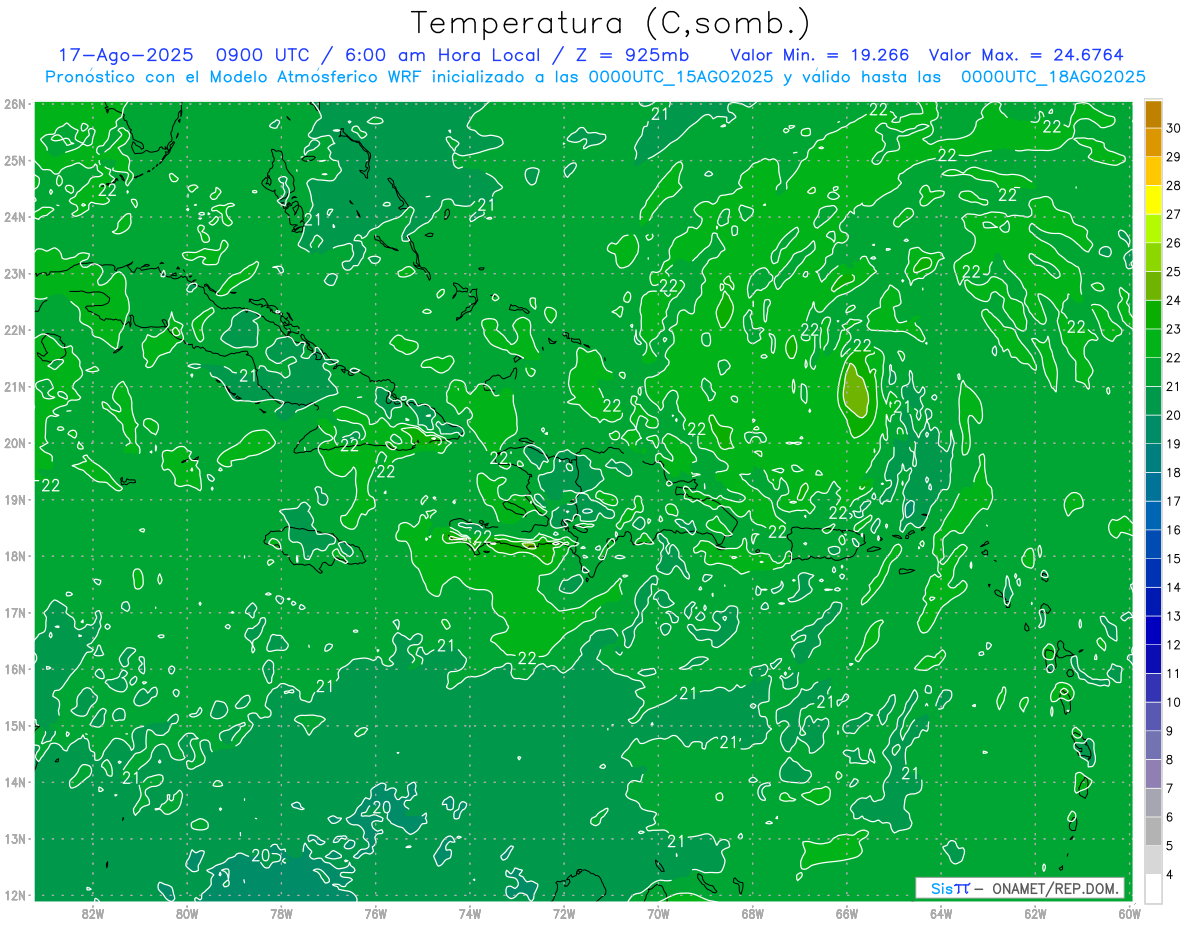1200x927 pixels.
Task: Click the 60W longitude axis label
Action: 1128,913
